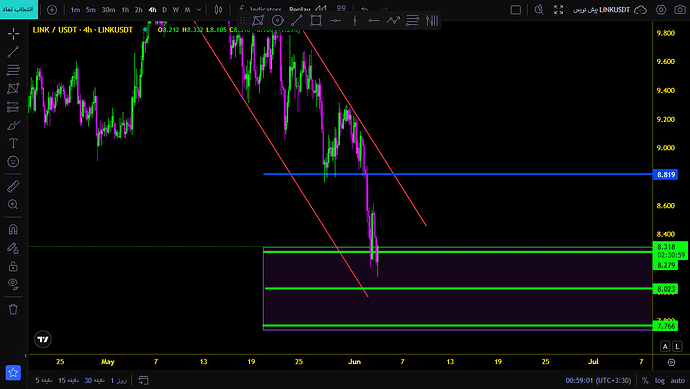Lock all drawing tools
This screenshot has width=690, height=389.
pos(13,266)
